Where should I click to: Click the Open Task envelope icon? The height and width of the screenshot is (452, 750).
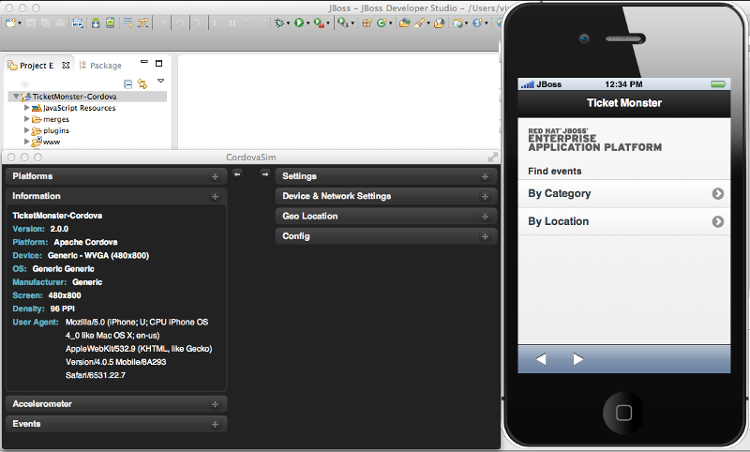point(439,22)
